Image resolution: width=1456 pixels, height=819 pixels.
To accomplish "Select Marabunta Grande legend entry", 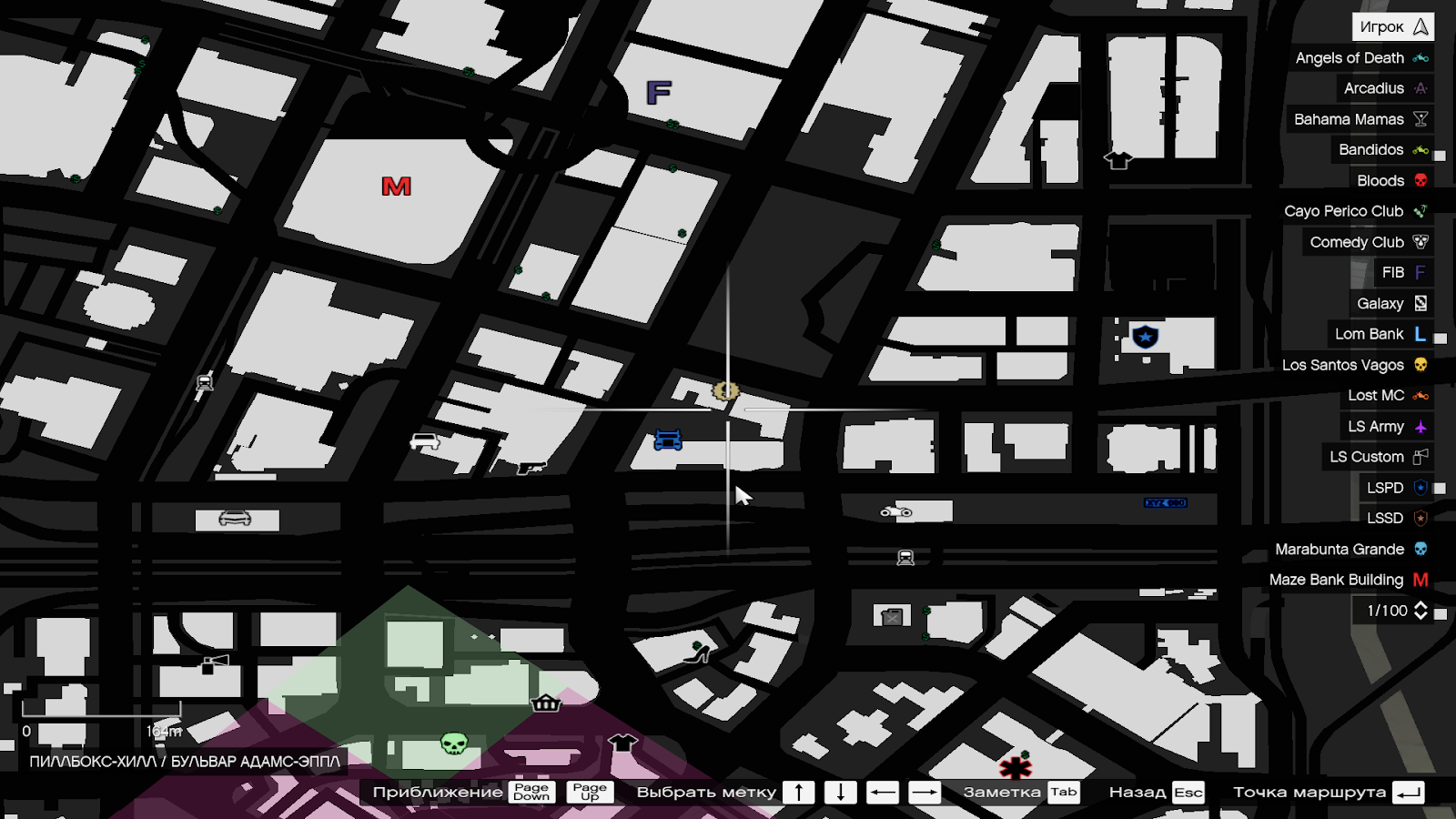I will tap(1351, 549).
